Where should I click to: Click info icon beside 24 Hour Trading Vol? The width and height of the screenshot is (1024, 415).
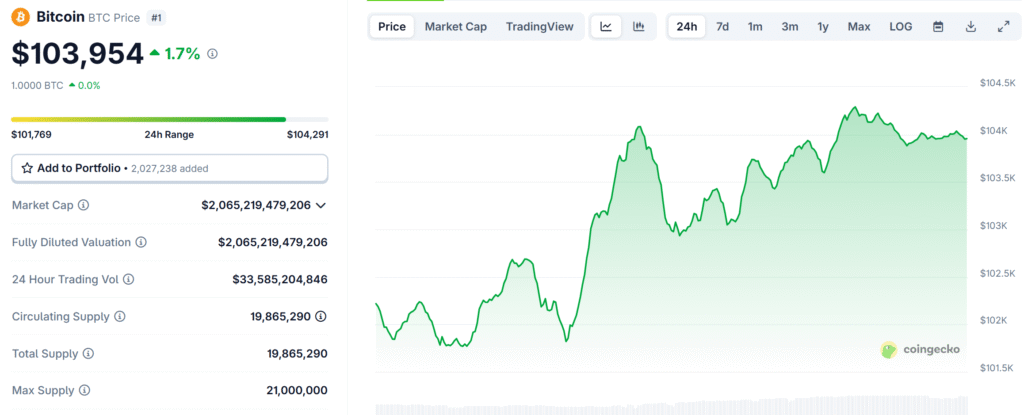pos(128,280)
